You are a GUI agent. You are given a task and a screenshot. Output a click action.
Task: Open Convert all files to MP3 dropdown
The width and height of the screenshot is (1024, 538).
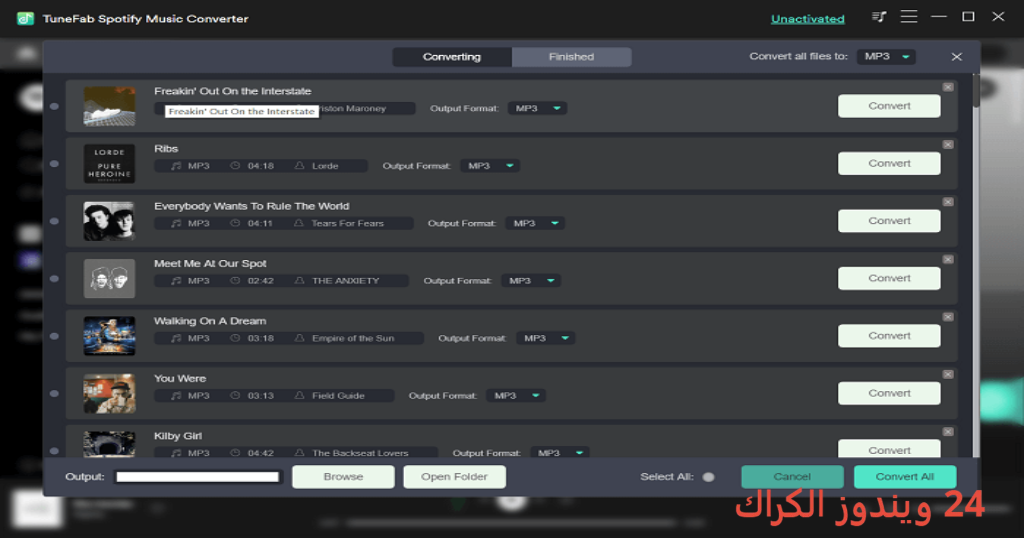886,57
